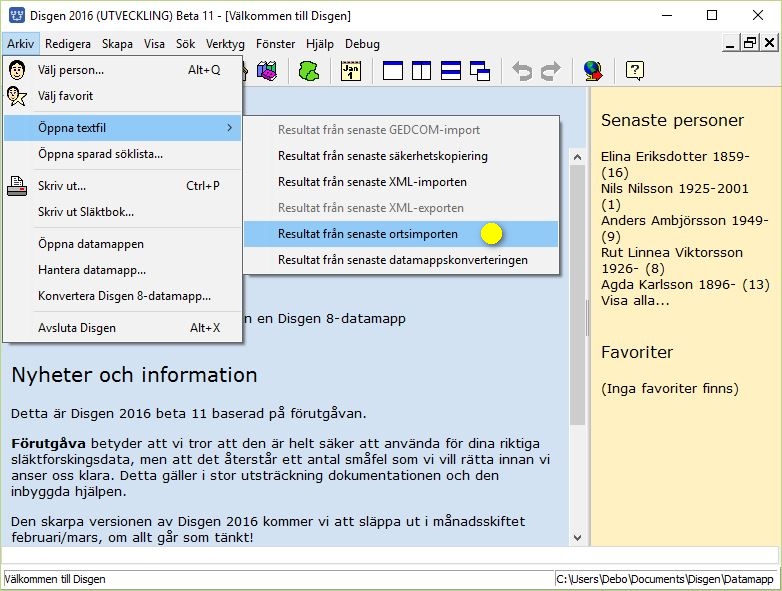
Task: Choose Öppna sparad söklista...
Action: click(x=123, y=154)
